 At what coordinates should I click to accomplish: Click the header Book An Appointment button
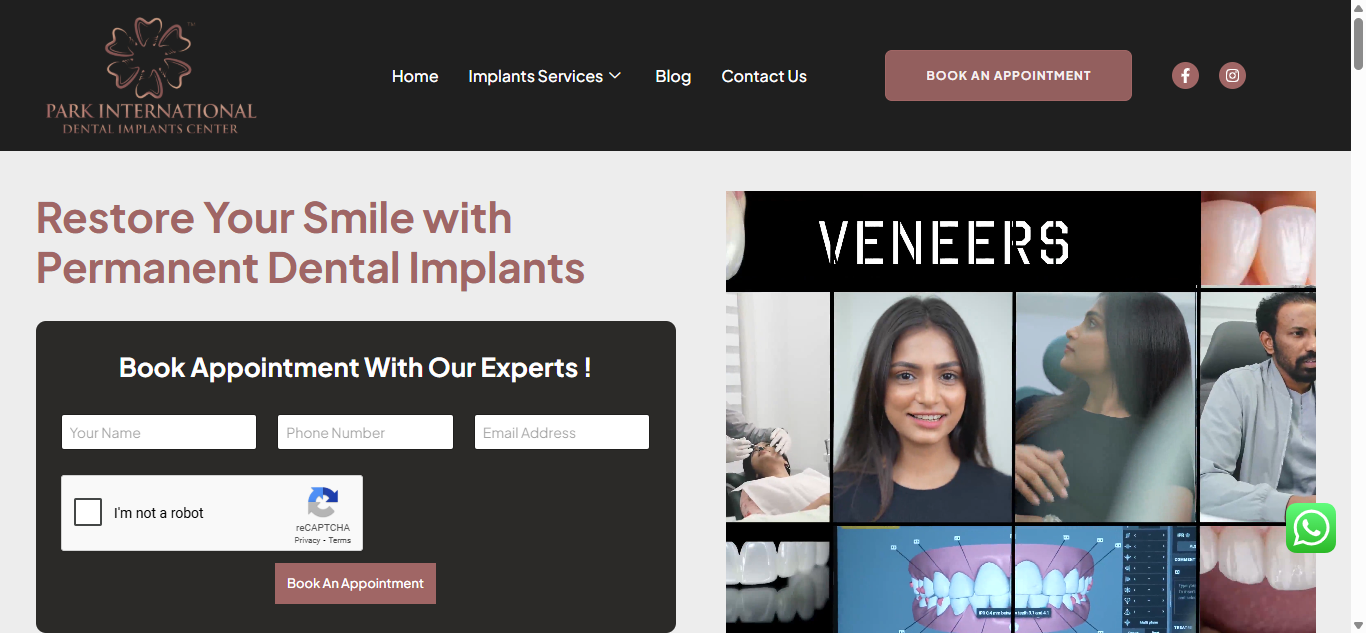click(1008, 75)
